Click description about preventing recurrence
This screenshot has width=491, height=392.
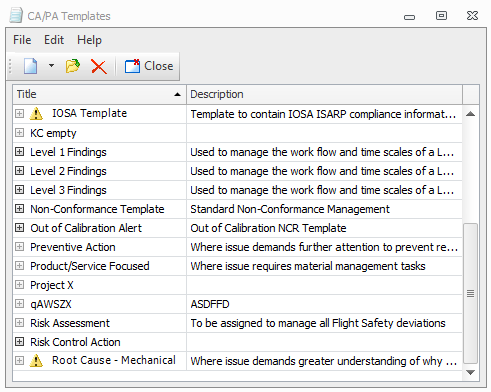(324, 247)
